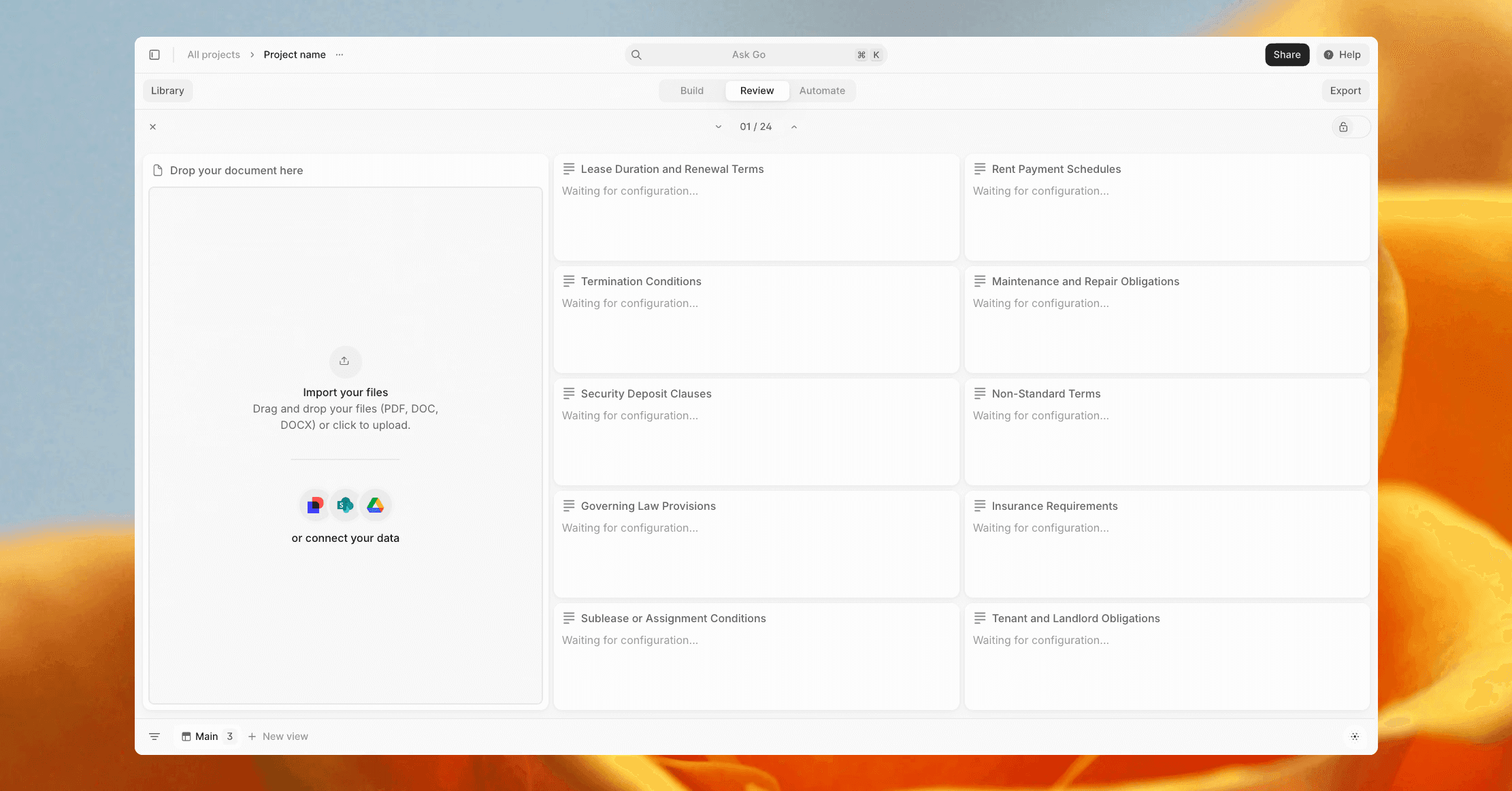Viewport: 1512px width, 791px height.
Task: Open the project name ellipsis menu
Action: (340, 54)
